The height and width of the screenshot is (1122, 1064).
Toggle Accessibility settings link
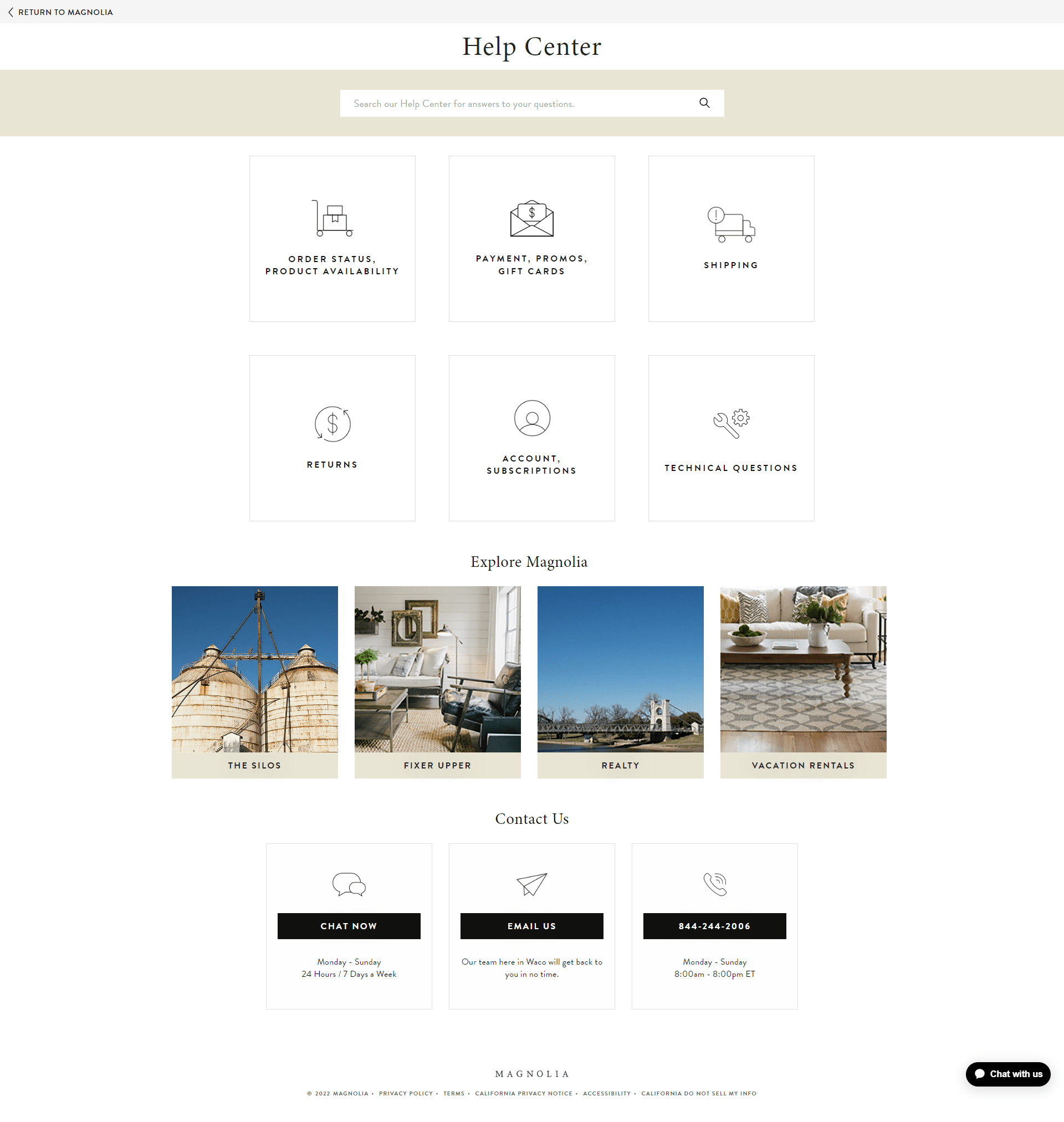pyautogui.click(x=608, y=1093)
